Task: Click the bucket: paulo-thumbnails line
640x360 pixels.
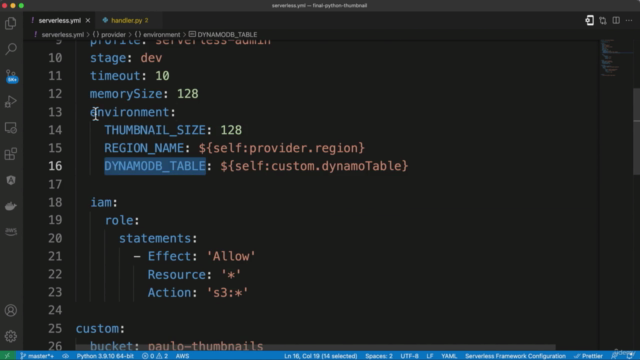Action: [177, 346]
